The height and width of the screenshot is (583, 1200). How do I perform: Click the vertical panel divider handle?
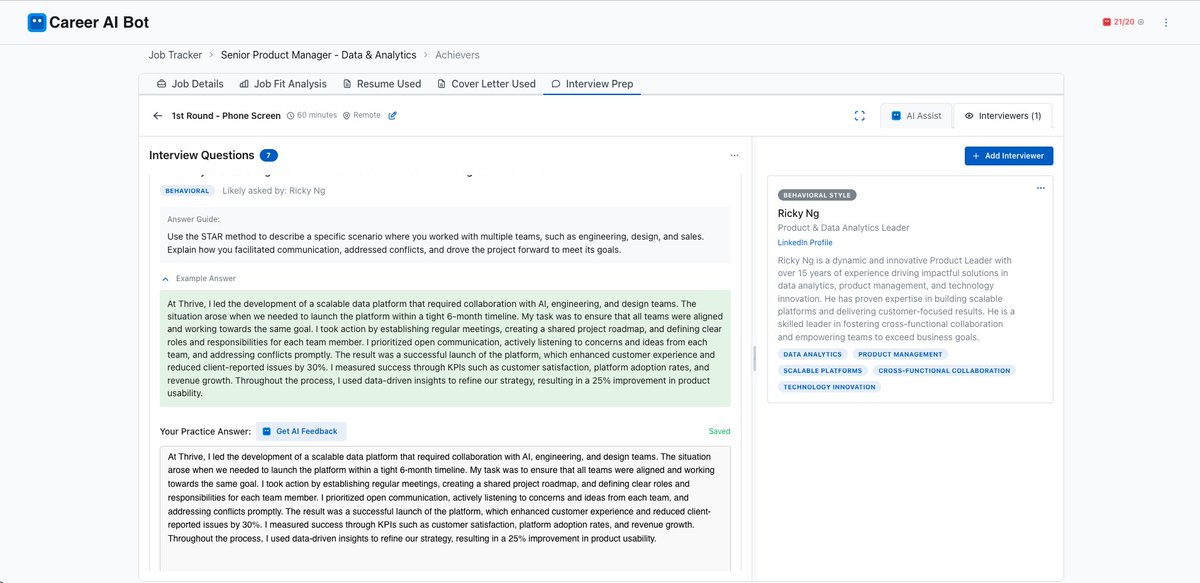click(754, 358)
